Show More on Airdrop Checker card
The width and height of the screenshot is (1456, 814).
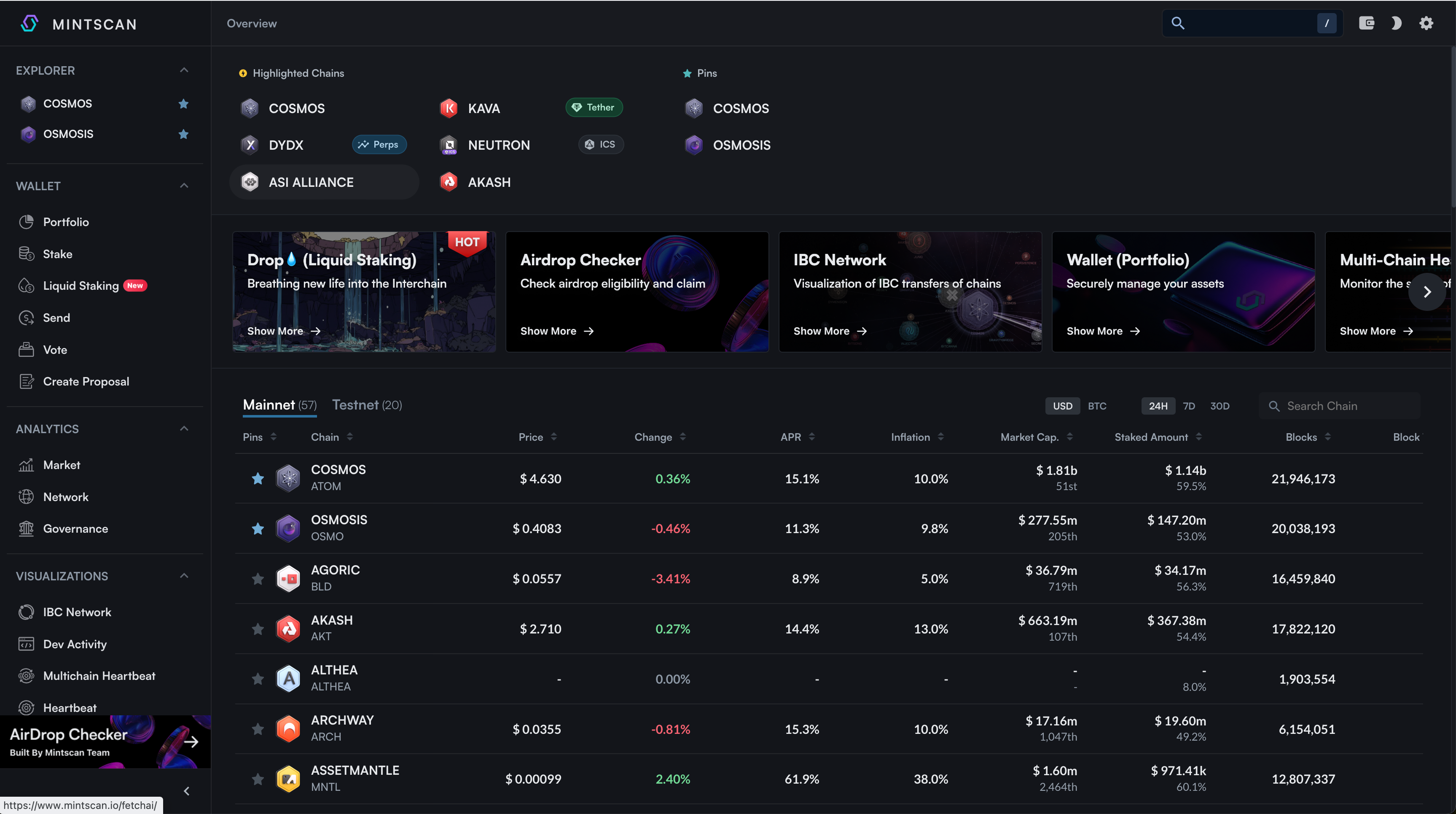click(x=557, y=331)
